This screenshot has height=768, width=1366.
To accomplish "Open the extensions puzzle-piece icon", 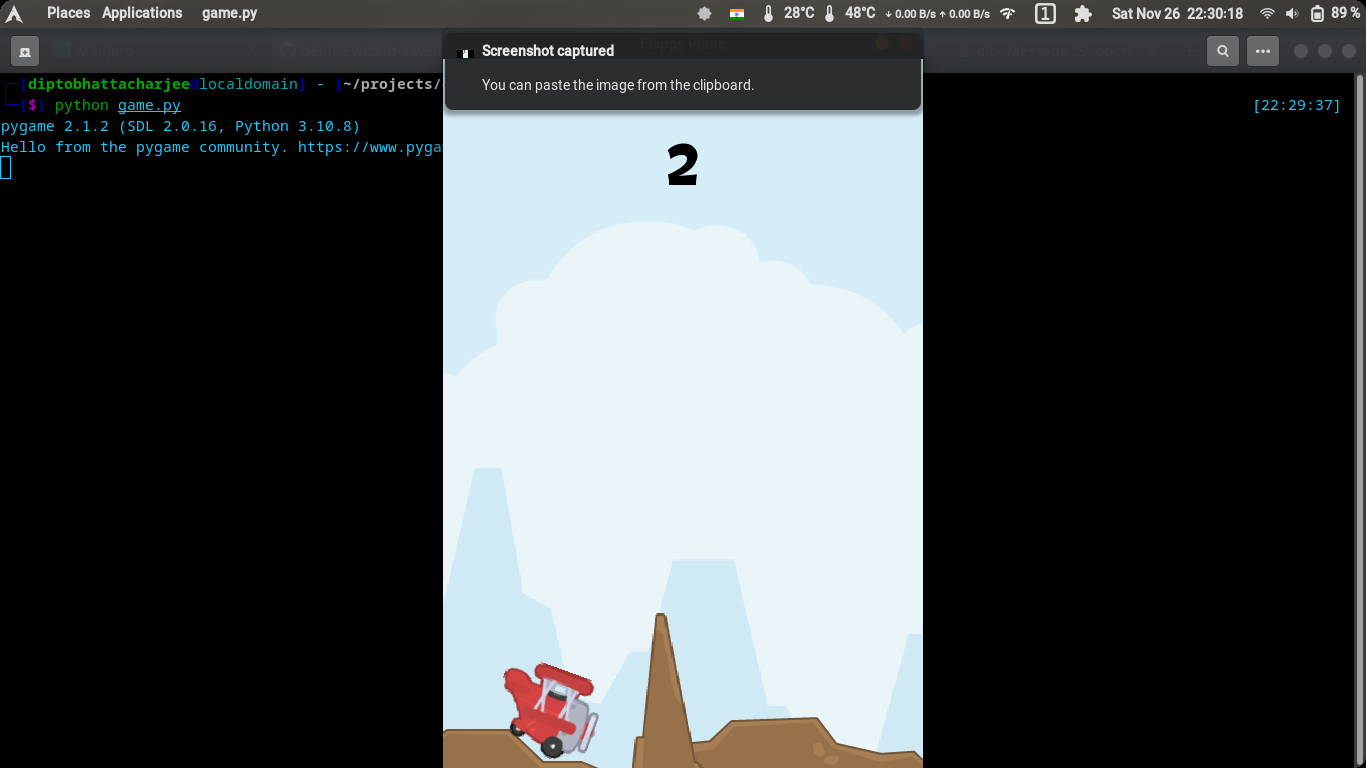I will point(1083,14).
